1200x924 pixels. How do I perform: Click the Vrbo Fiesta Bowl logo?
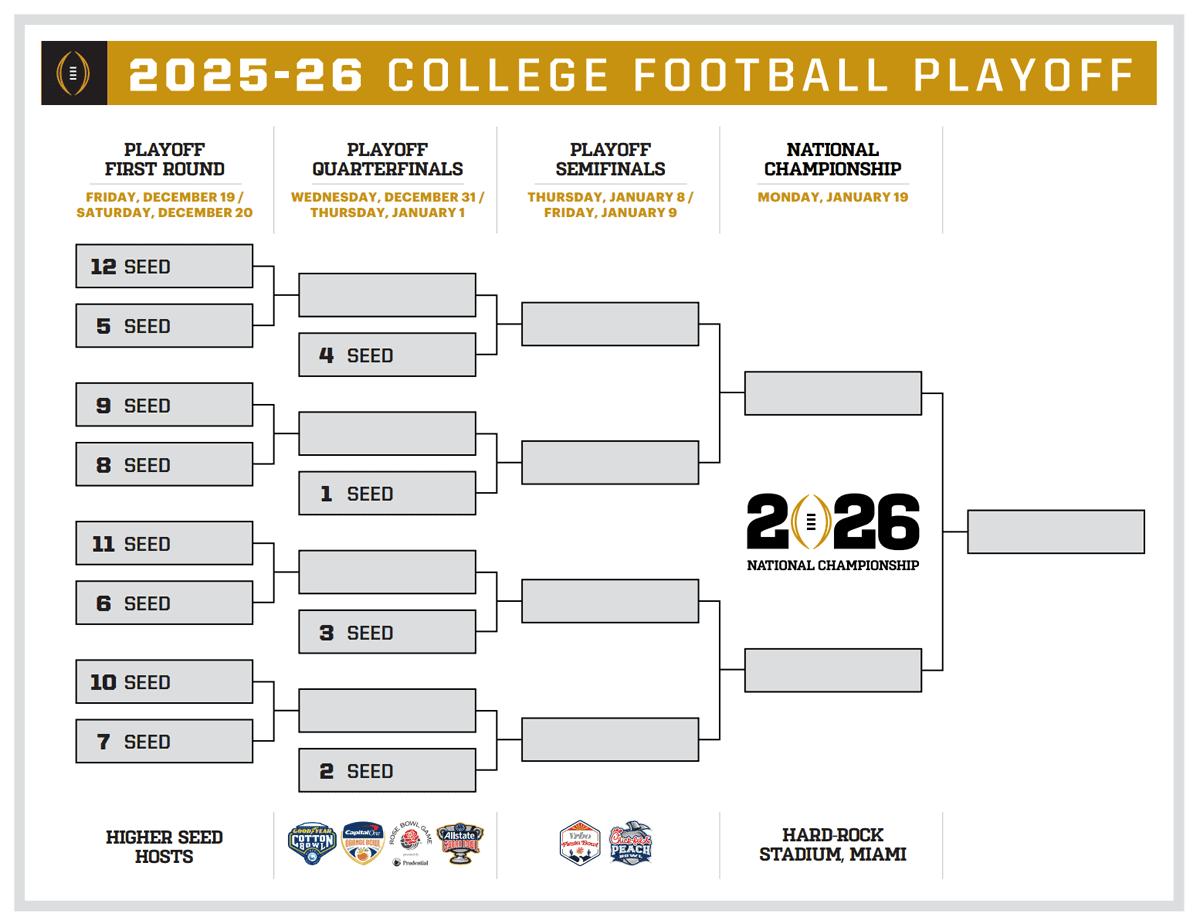[580, 844]
